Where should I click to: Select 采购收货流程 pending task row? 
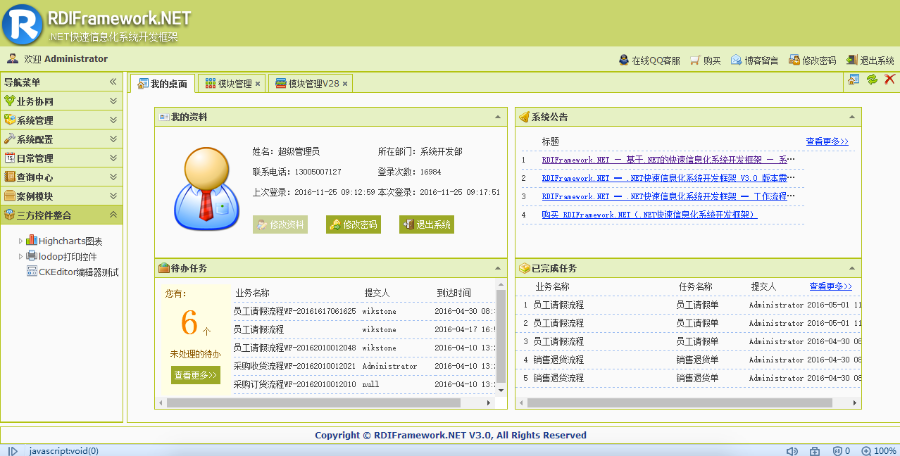[364, 366]
